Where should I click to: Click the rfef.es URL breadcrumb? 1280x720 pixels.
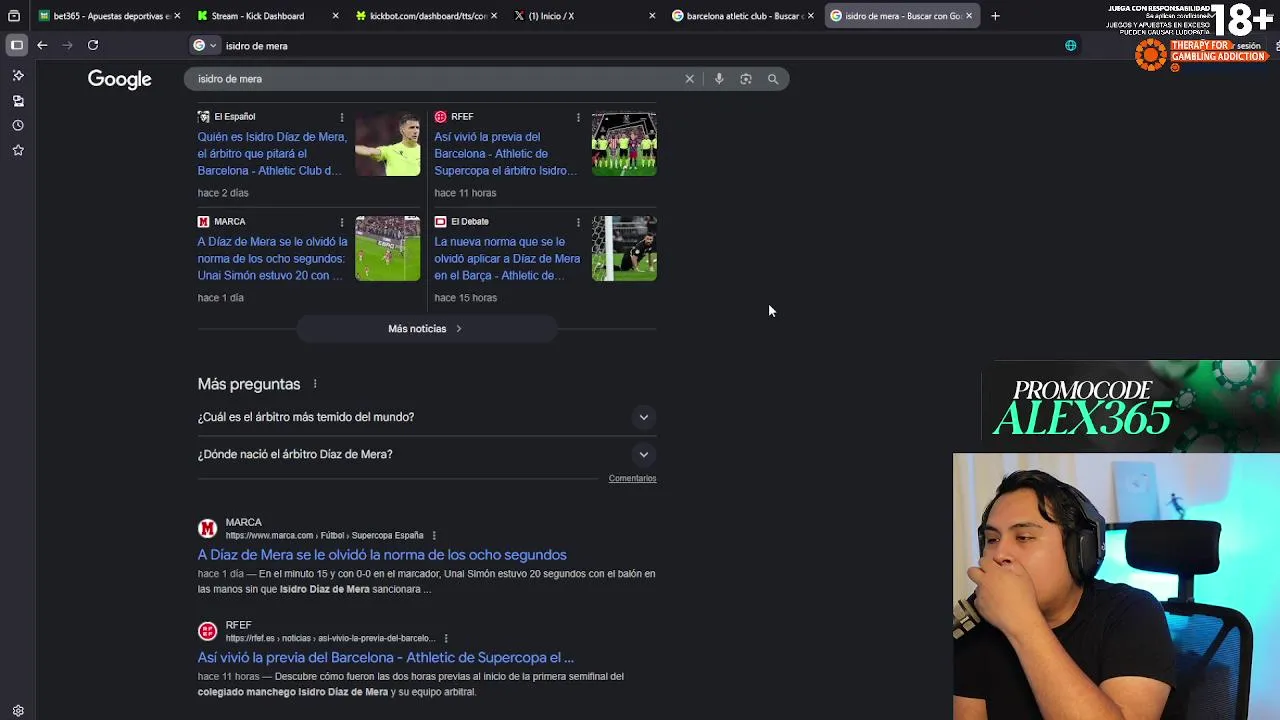pos(330,638)
